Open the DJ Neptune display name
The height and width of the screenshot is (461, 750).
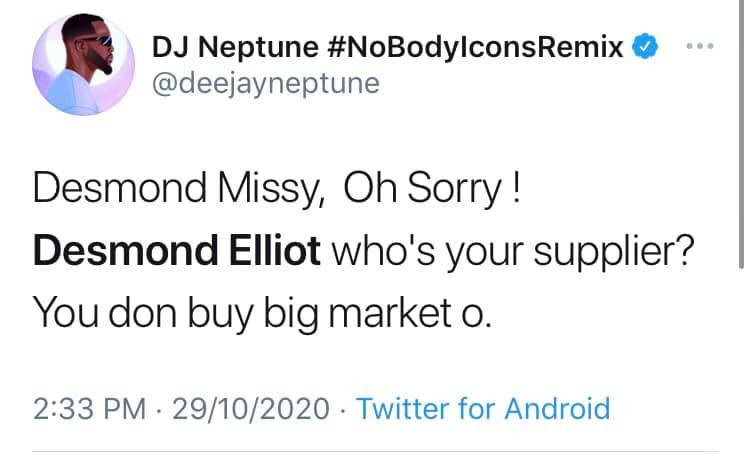[x=235, y=47]
